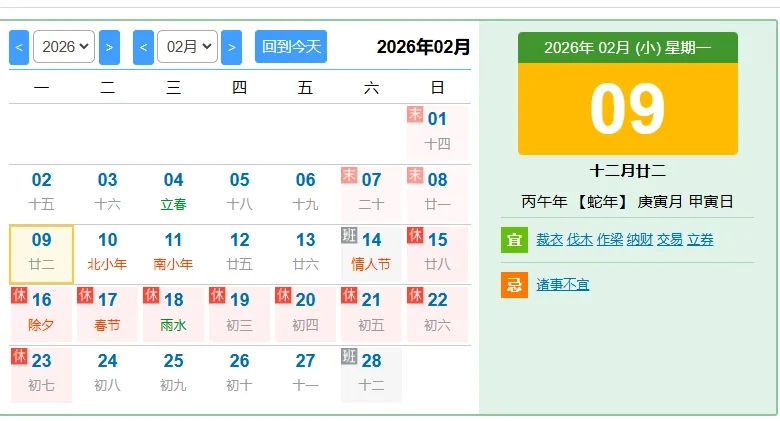Select date 24 初八
This screenshot has height=421, width=780.
pyautogui.click(x=107, y=375)
